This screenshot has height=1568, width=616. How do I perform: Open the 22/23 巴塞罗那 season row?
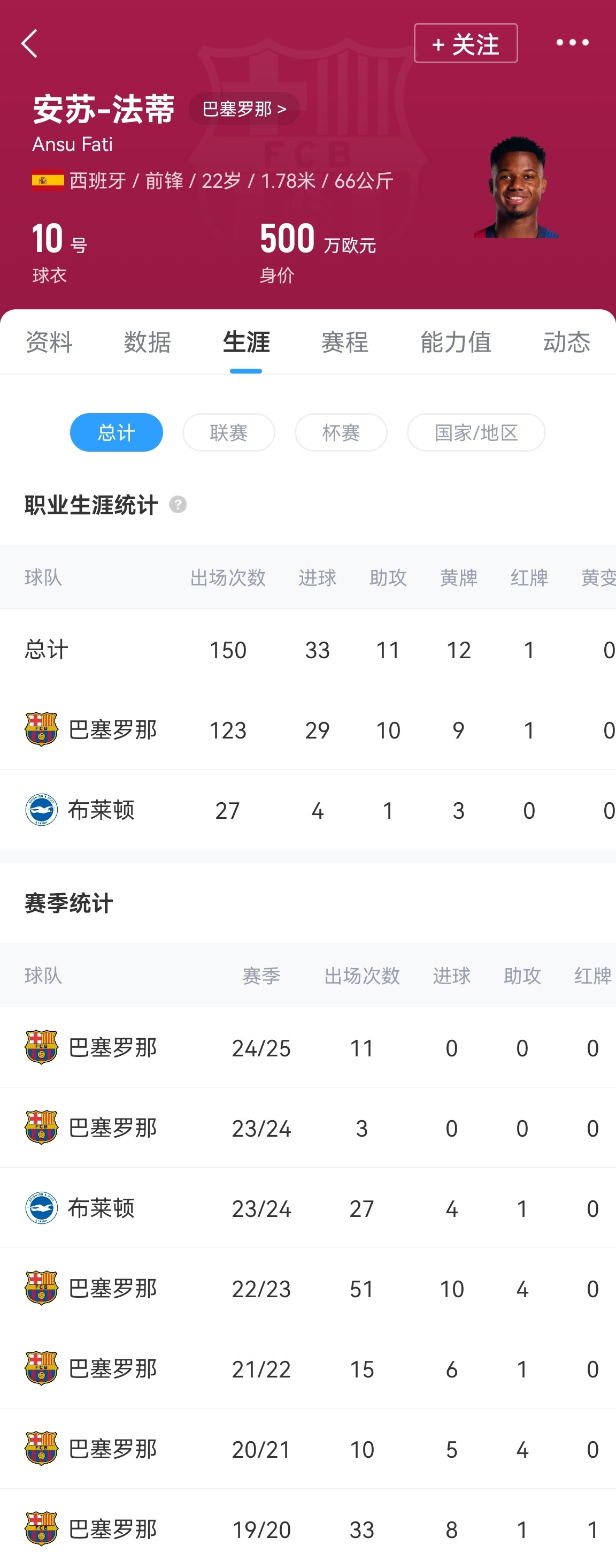point(307,1288)
